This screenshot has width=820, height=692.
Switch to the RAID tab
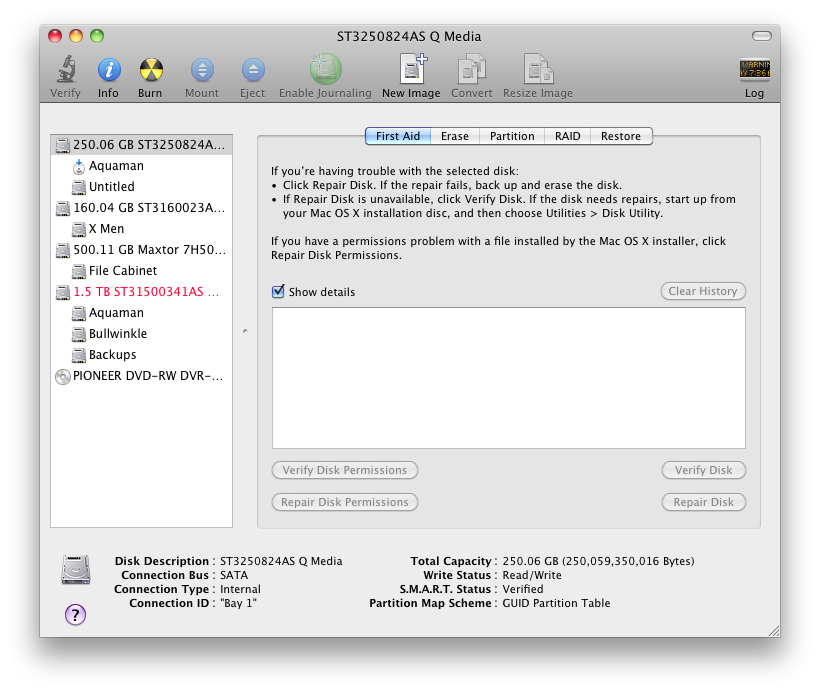click(x=567, y=136)
